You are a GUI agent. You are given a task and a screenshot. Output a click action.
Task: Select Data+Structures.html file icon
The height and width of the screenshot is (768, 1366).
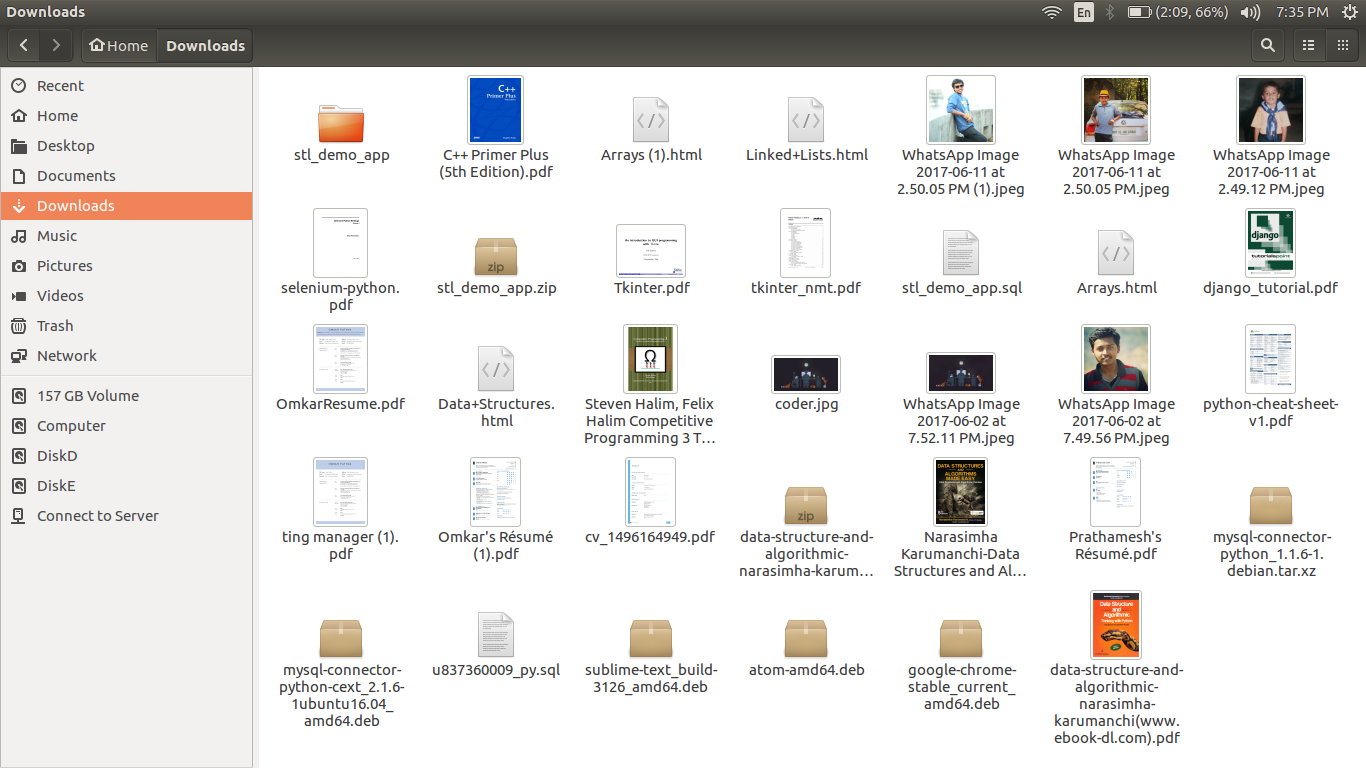496,370
